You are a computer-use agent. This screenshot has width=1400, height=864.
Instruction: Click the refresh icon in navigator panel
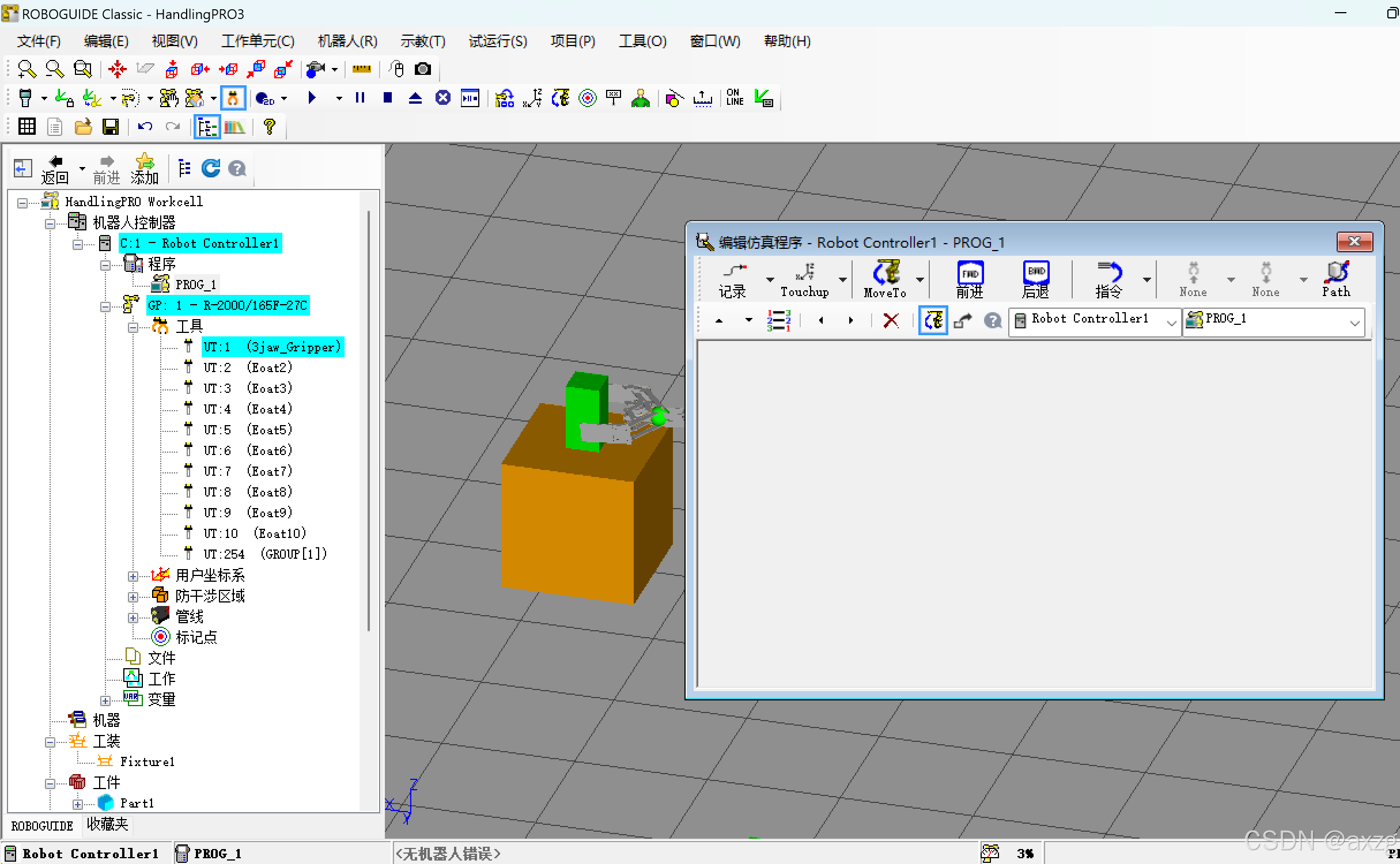[211, 168]
